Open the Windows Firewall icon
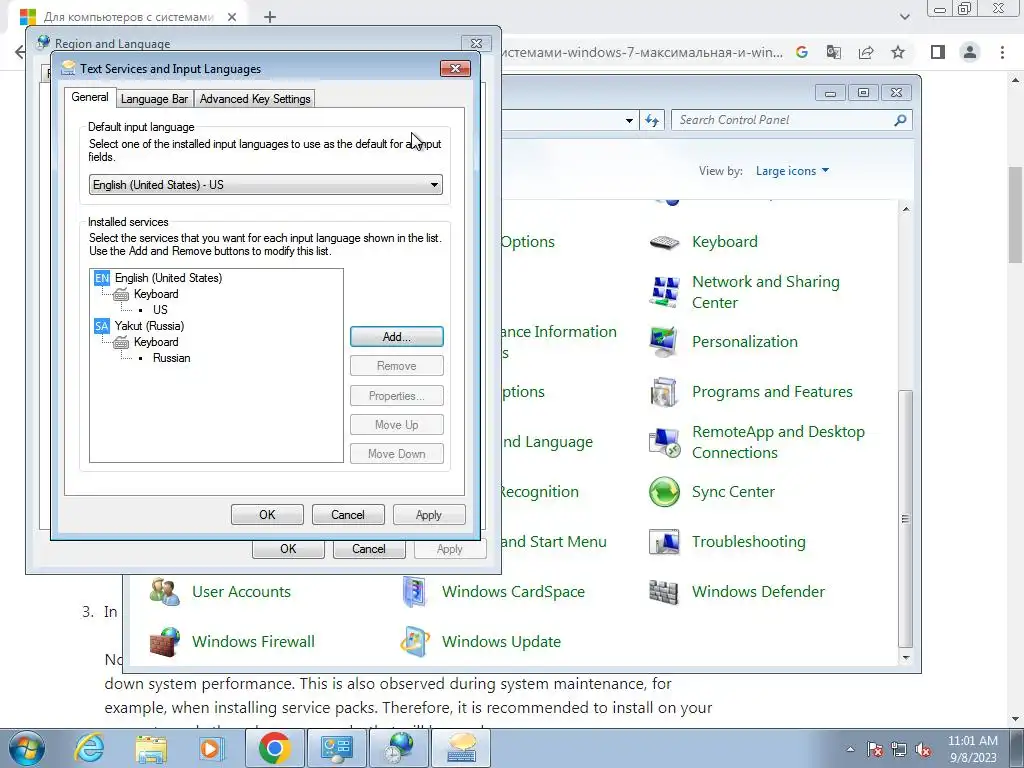Image resolution: width=1024 pixels, height=768 pixels. tap(165, 642)
